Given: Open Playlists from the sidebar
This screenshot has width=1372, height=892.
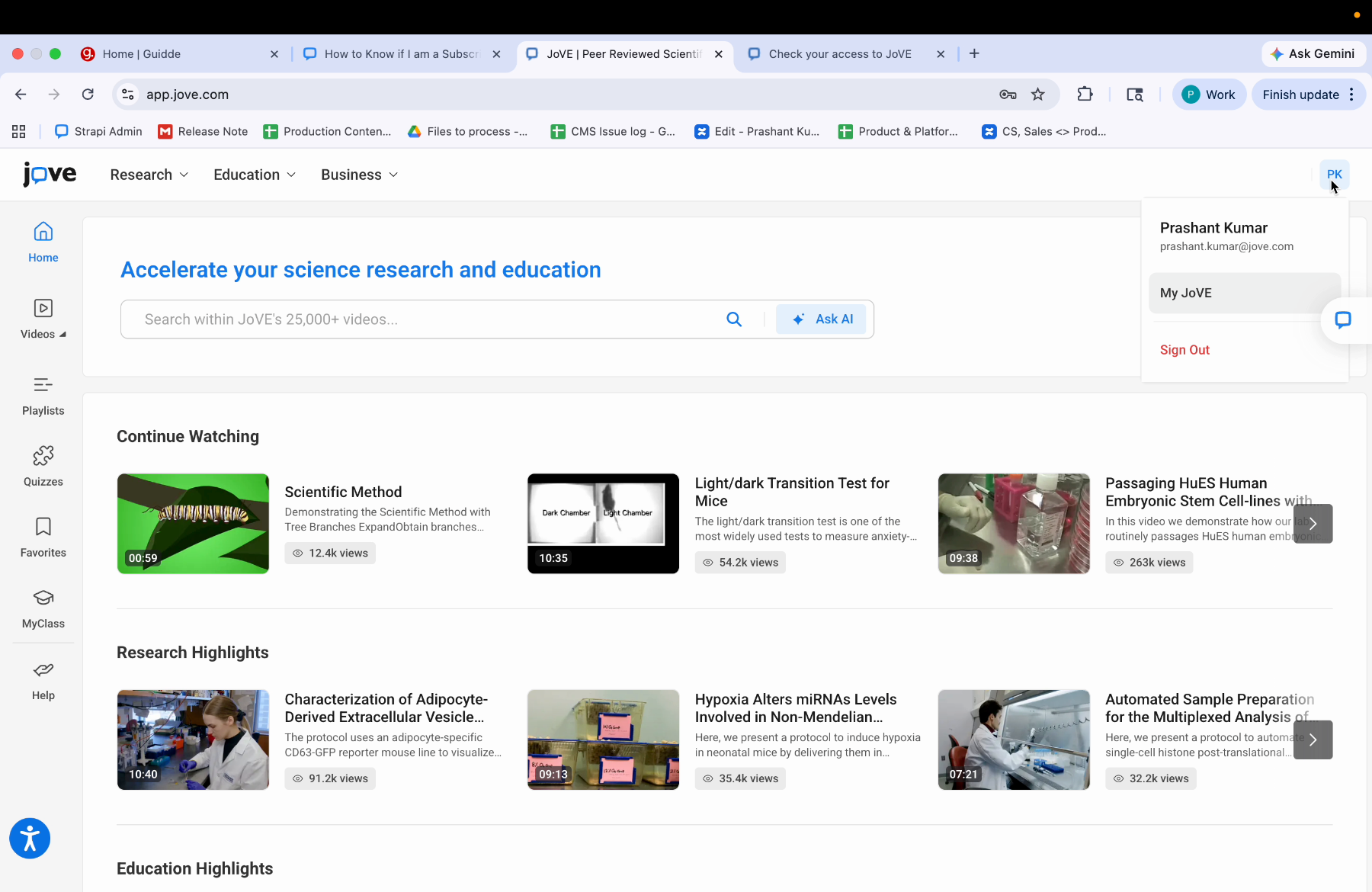Looking at the screenshot, I should [x=43, y=386].
